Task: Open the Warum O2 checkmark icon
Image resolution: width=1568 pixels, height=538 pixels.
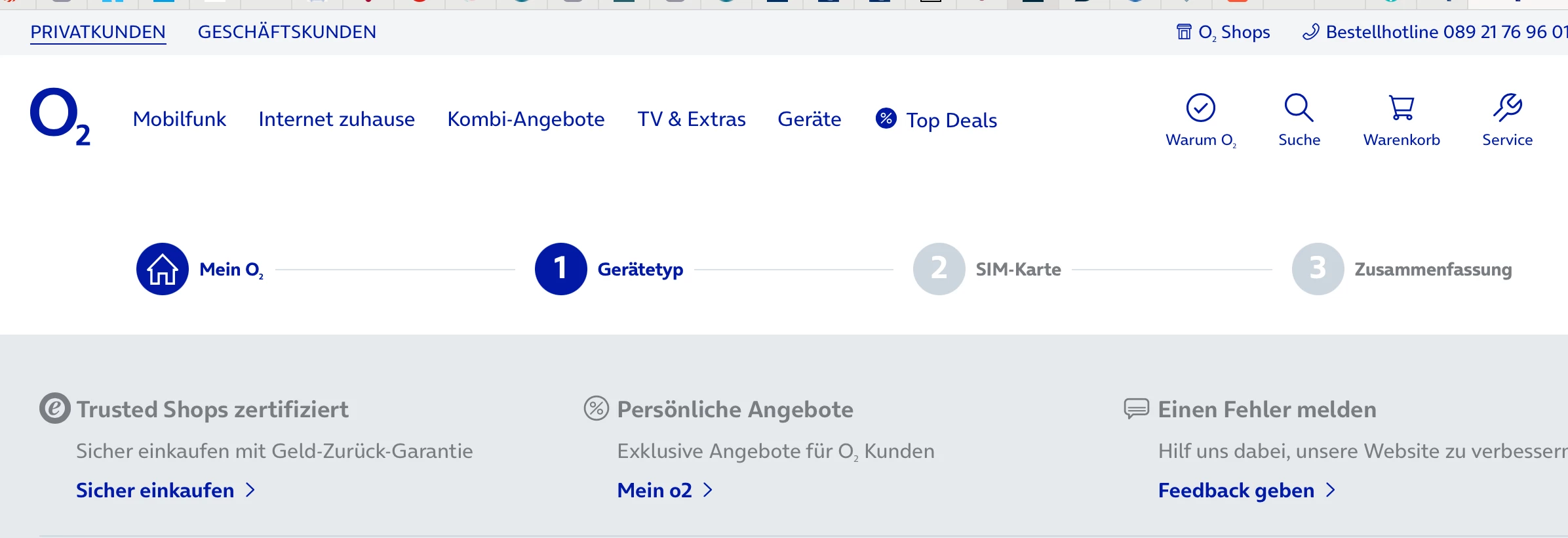Action: pyautogui.click(x=1200, y=108)
